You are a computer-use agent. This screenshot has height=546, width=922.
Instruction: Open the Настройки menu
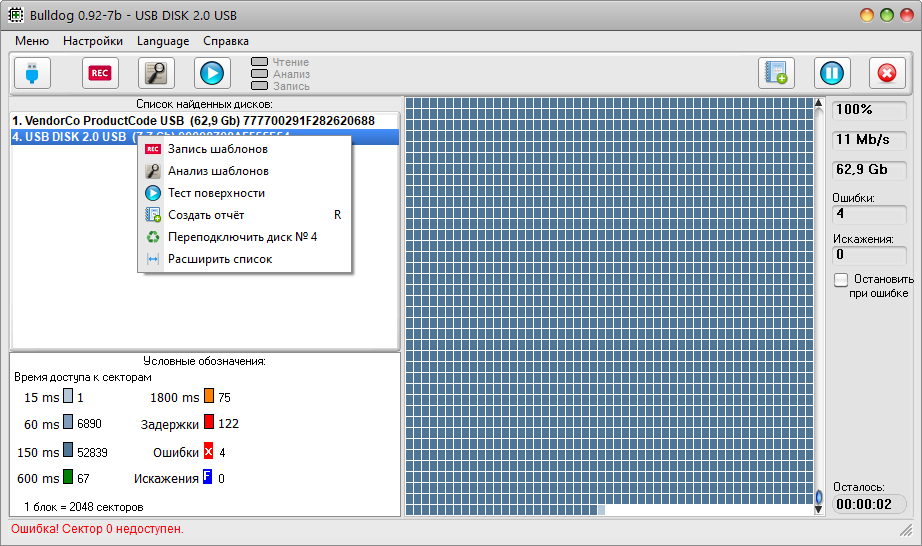pyautogui.click(x=93, y=41)
